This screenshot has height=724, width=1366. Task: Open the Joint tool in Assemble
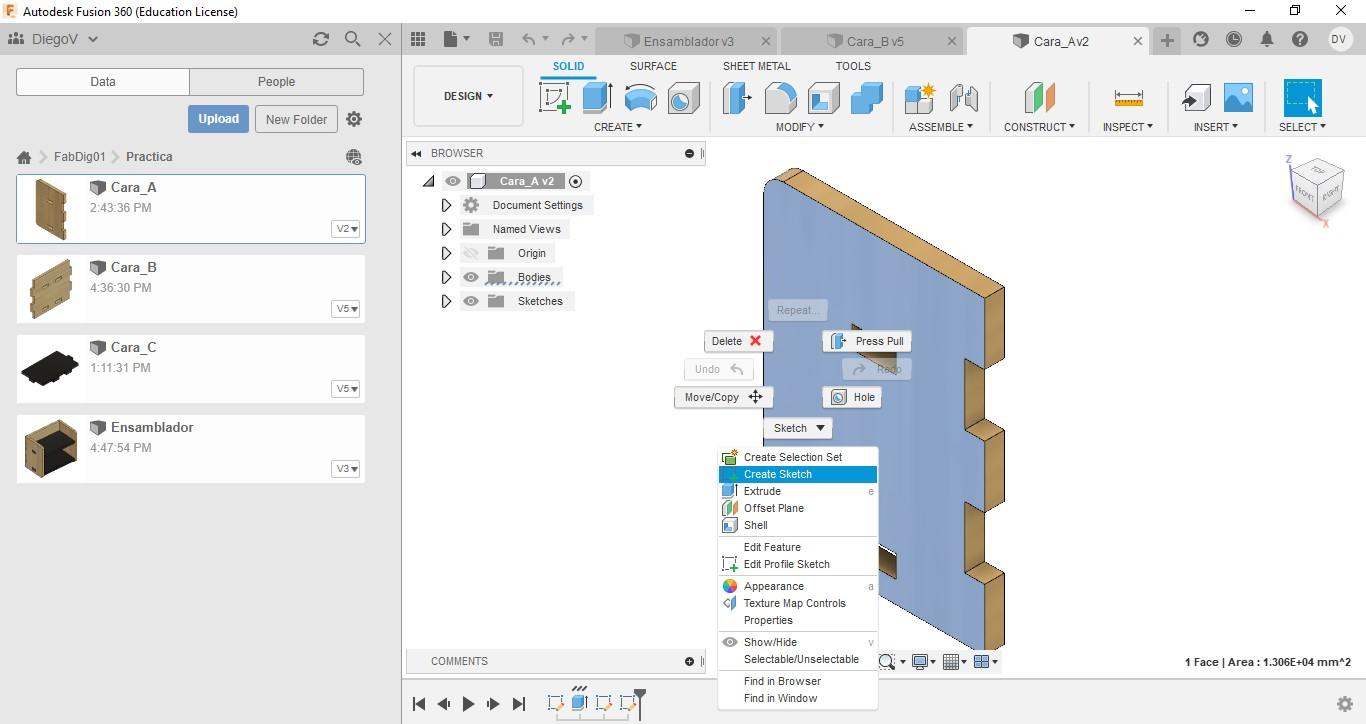click(x=963, y=98)
